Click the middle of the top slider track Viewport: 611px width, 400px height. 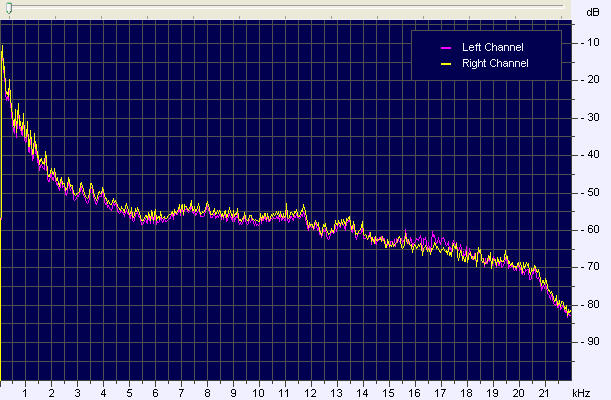(x=283, y=8)
